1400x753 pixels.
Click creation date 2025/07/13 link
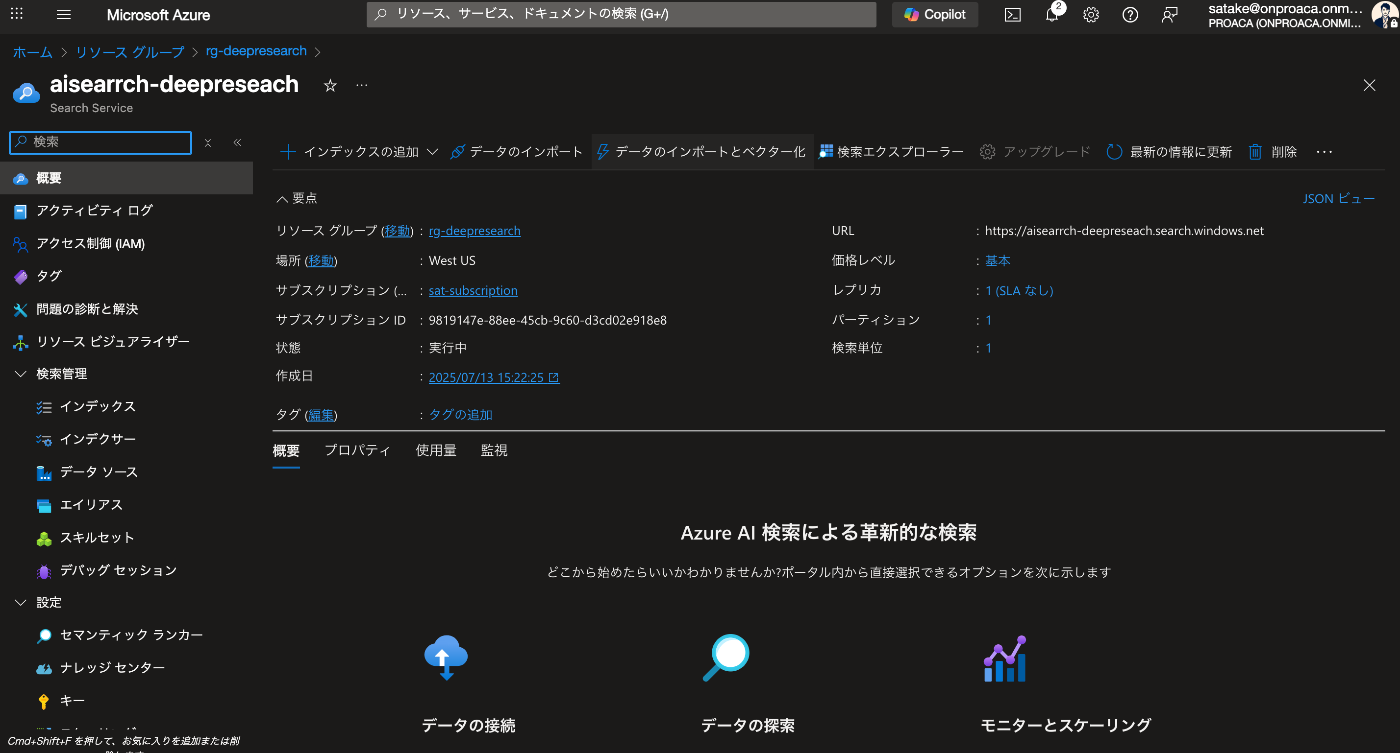pos(494,378)
